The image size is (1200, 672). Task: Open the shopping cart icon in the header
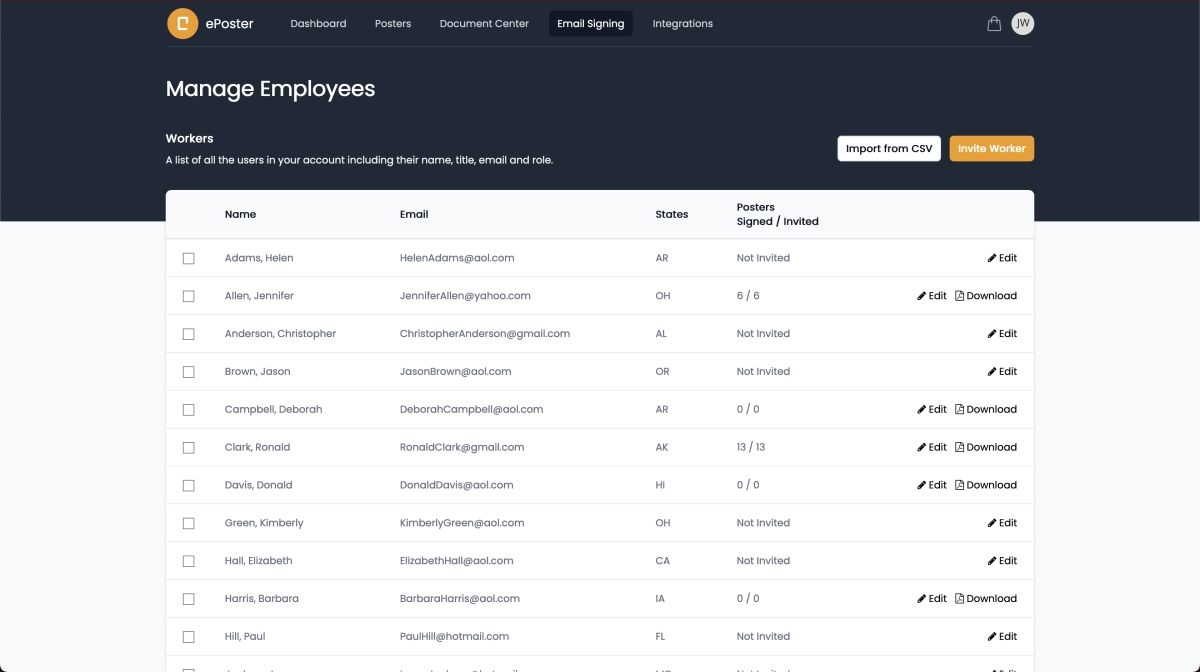pyautogui.click(x=993, y=23)
